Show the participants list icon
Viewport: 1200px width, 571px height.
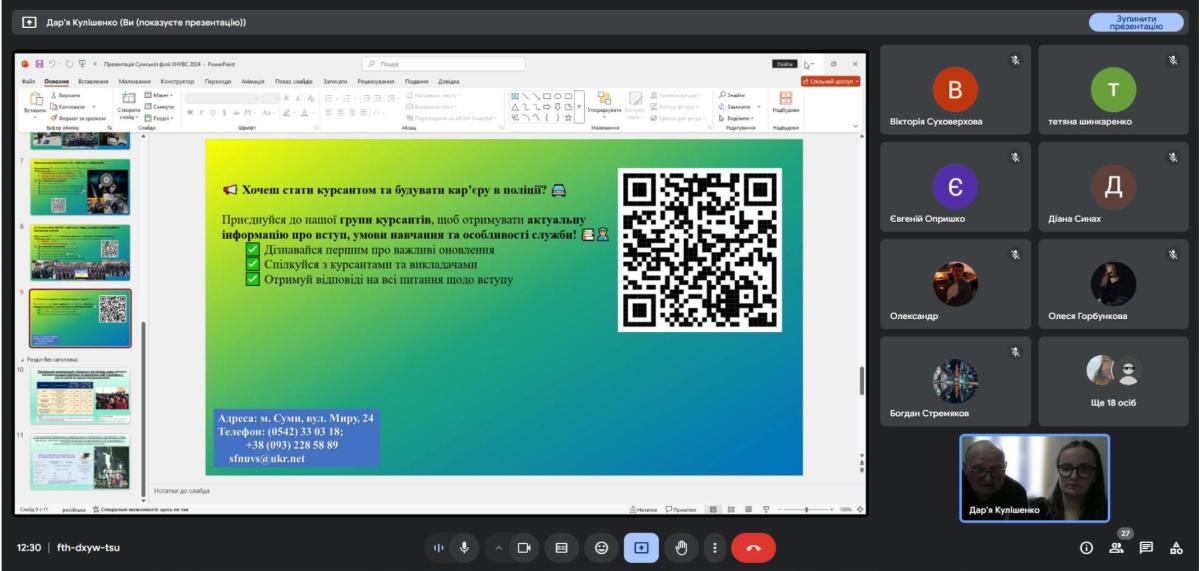[x=1116, y=548]
